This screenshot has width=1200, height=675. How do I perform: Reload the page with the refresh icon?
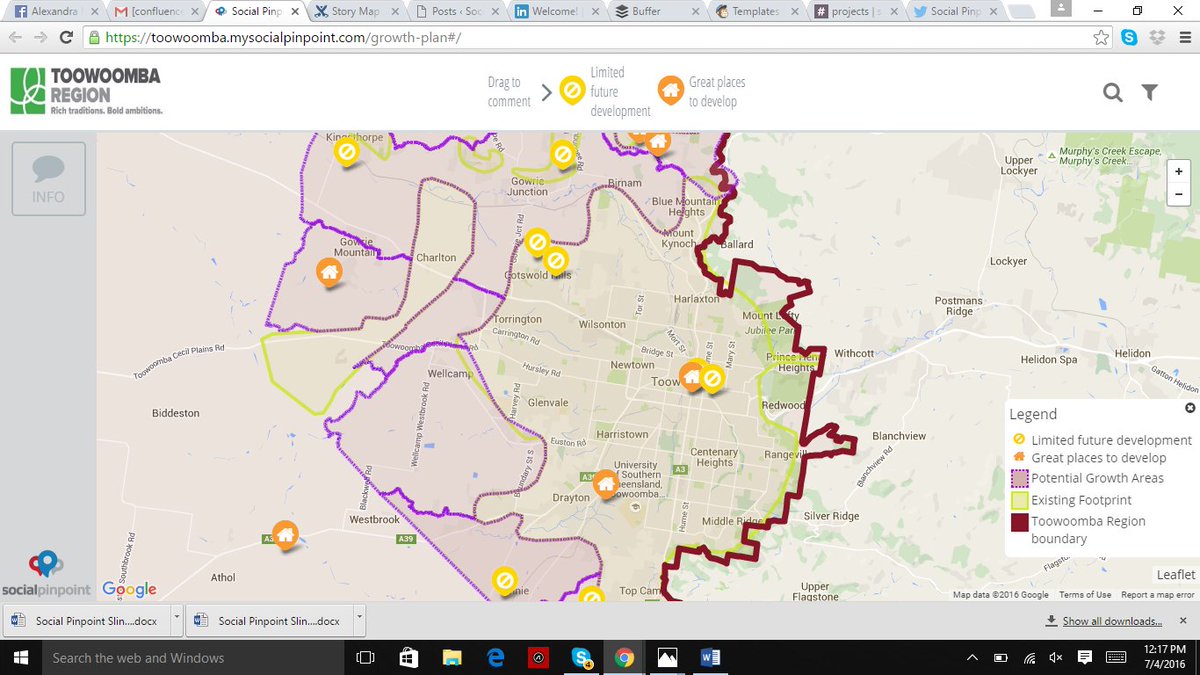(66, 37)
